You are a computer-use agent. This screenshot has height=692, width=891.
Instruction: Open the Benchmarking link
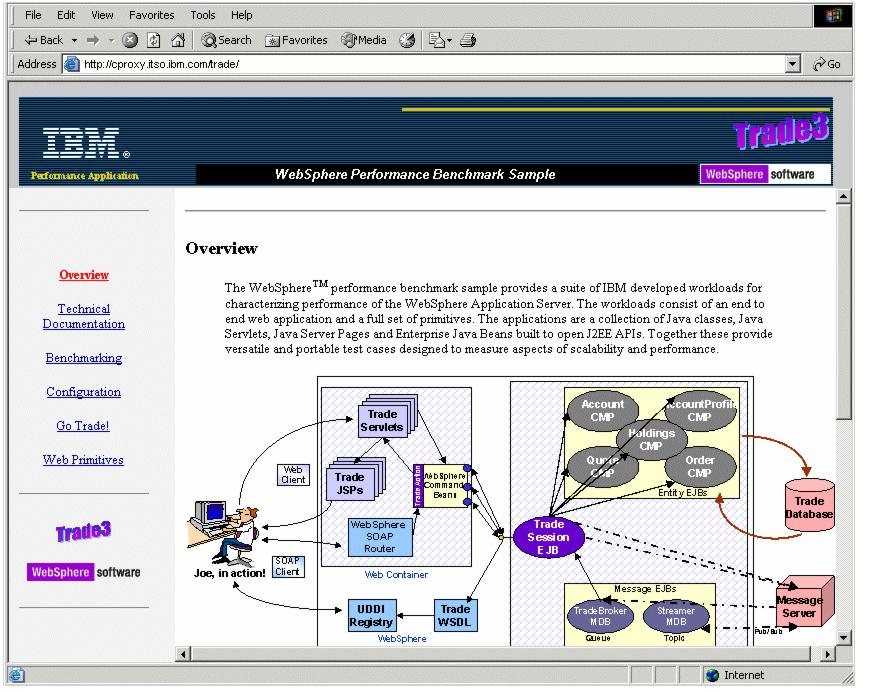pyautogui.click(x=84, y=358)
